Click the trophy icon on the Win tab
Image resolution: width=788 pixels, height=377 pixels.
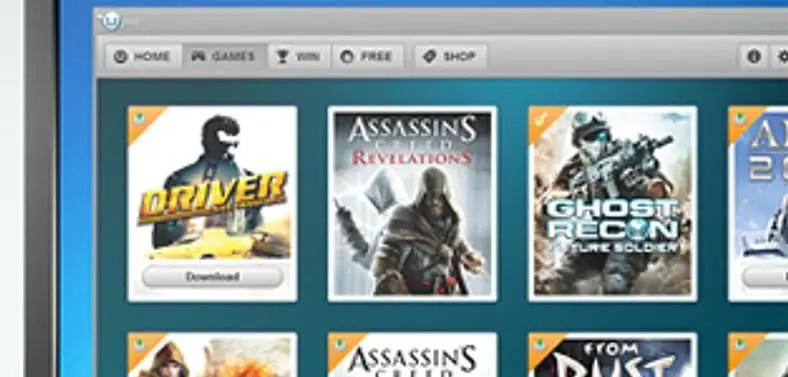click(283, 57)
